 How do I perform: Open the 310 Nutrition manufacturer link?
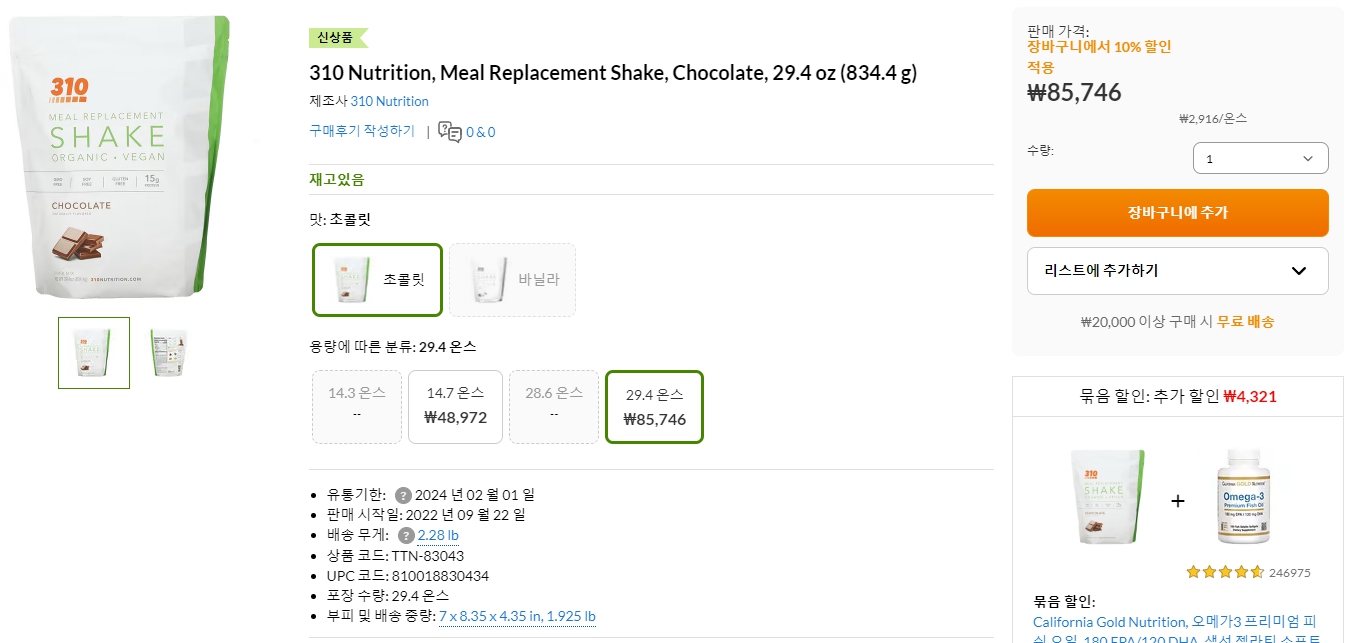pos(389,101)
